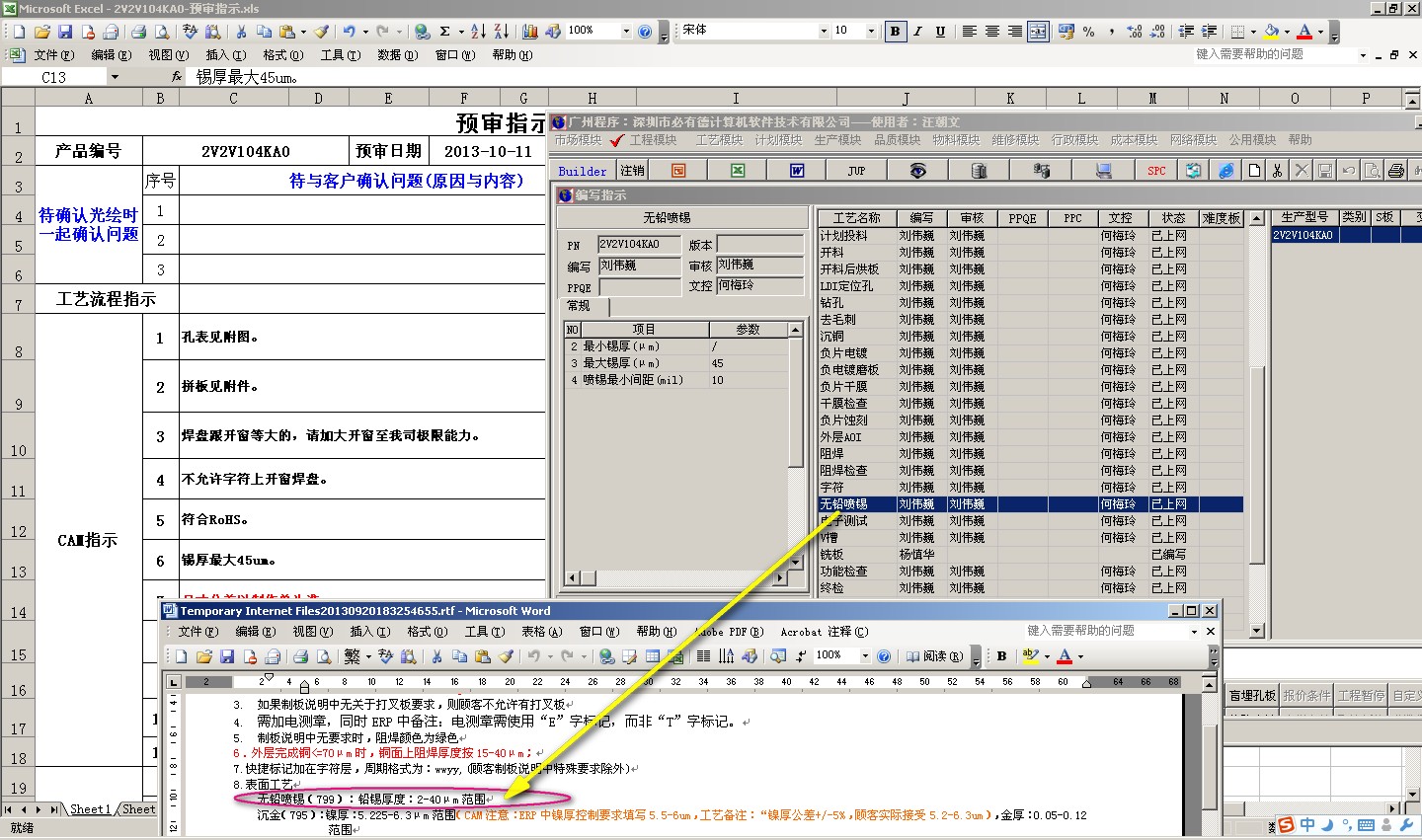The width and height of the screenshot is (1422, 840).
Task: Click the printer icon in ERP toolbar
Action: tap(1395, 171)
